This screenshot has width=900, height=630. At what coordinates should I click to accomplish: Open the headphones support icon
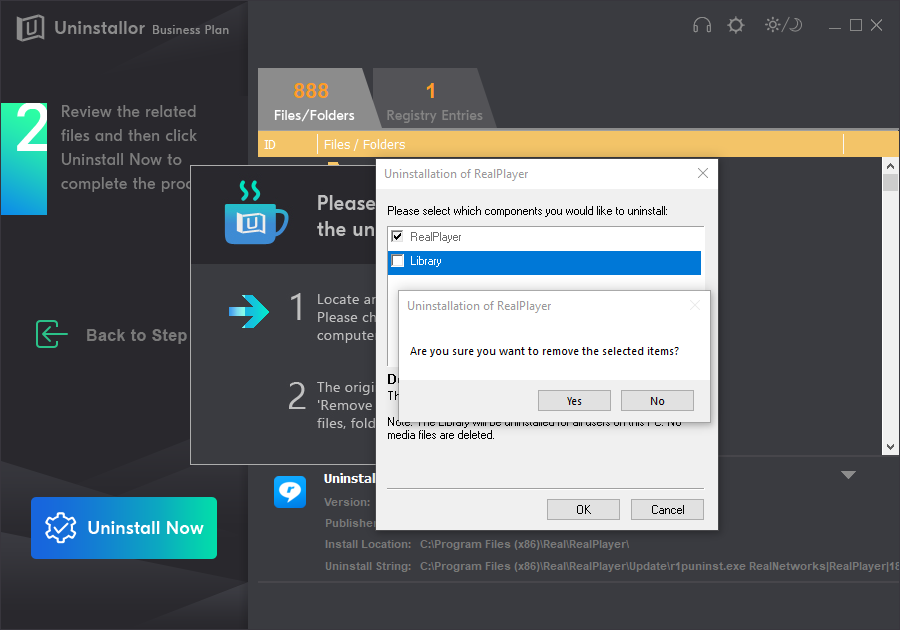tap(701, 25)
